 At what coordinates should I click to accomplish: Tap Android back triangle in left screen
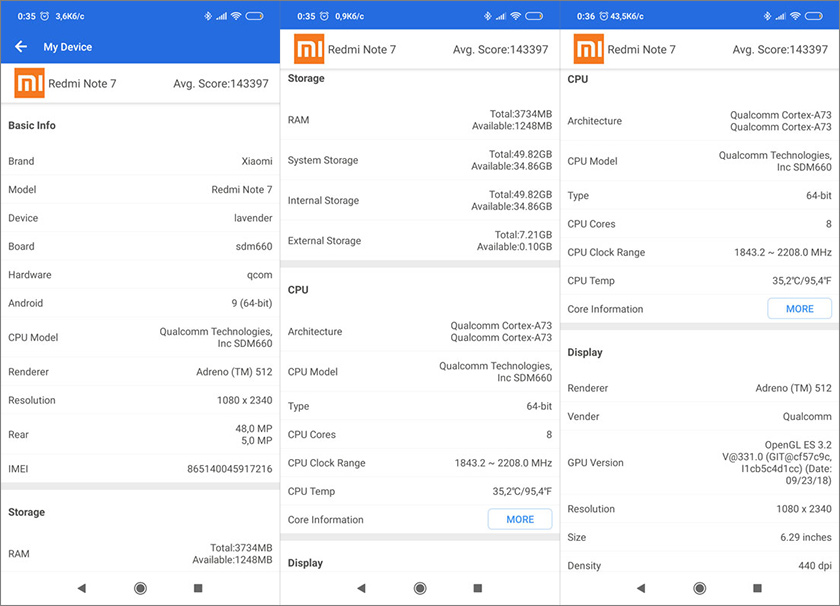[x=82, y=588]
